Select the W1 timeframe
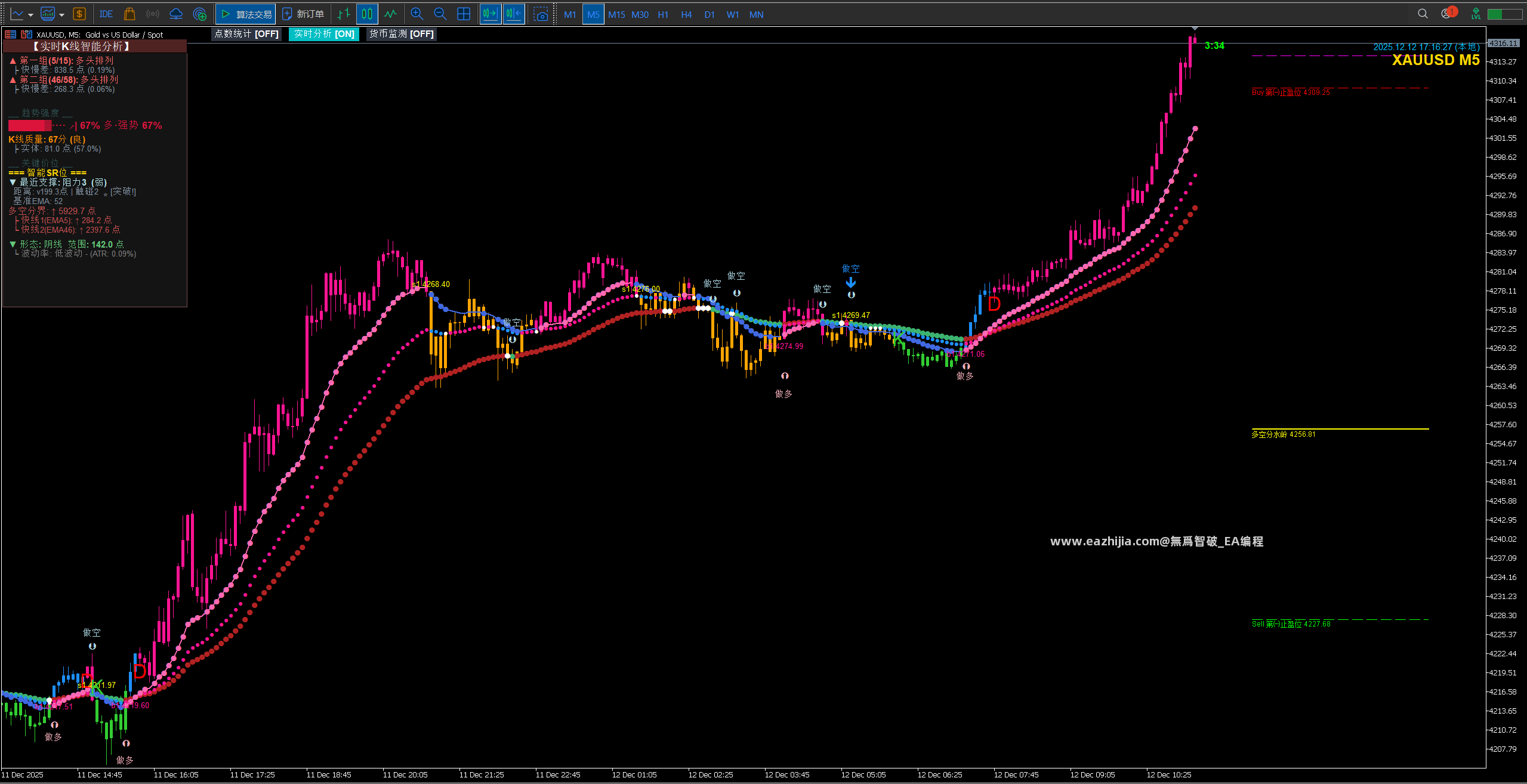 coord(733,14)
